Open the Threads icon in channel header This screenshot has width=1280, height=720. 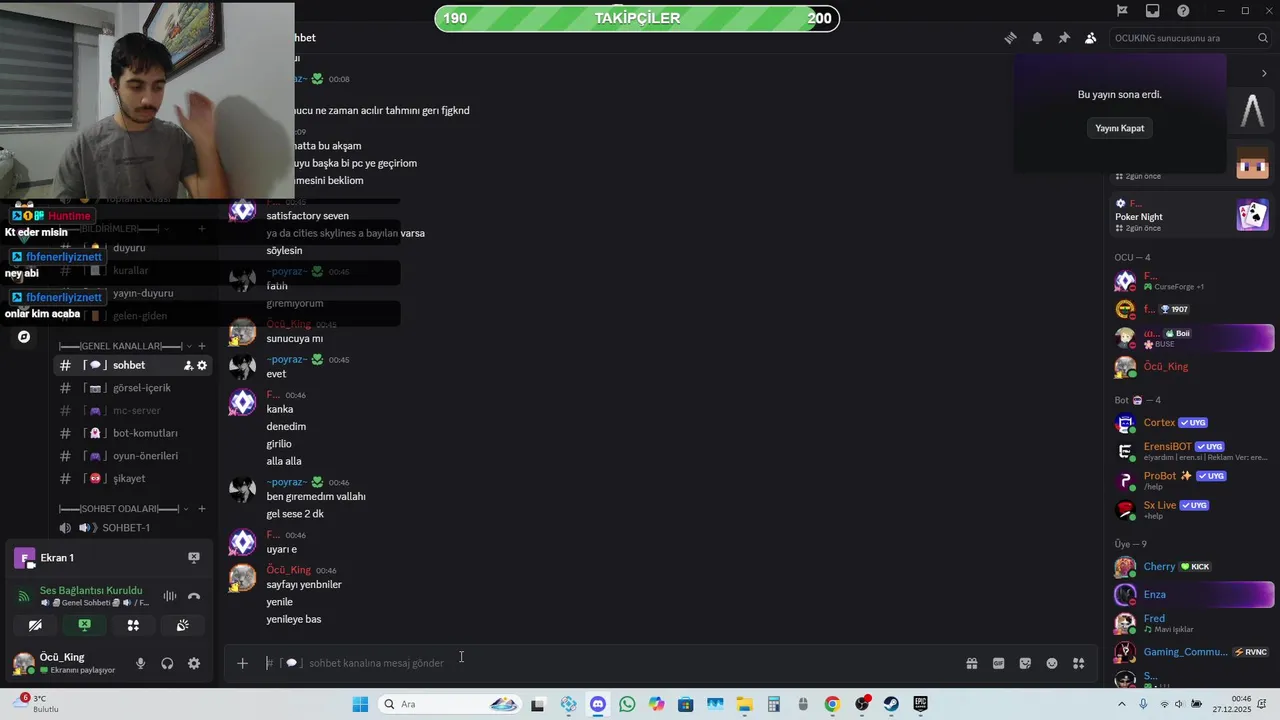(x=1010, y=38)
